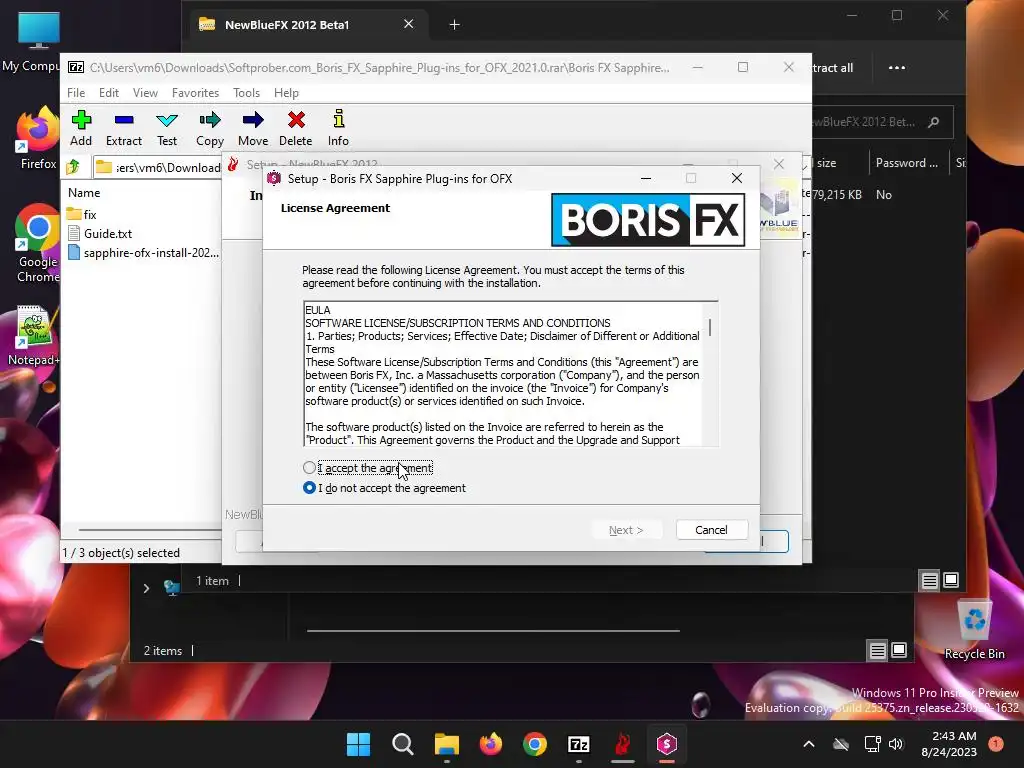This screenshot has width=1024, height=768.
Task: Select the fix folder in 7-Zip list
Action: tap(82, 214)
